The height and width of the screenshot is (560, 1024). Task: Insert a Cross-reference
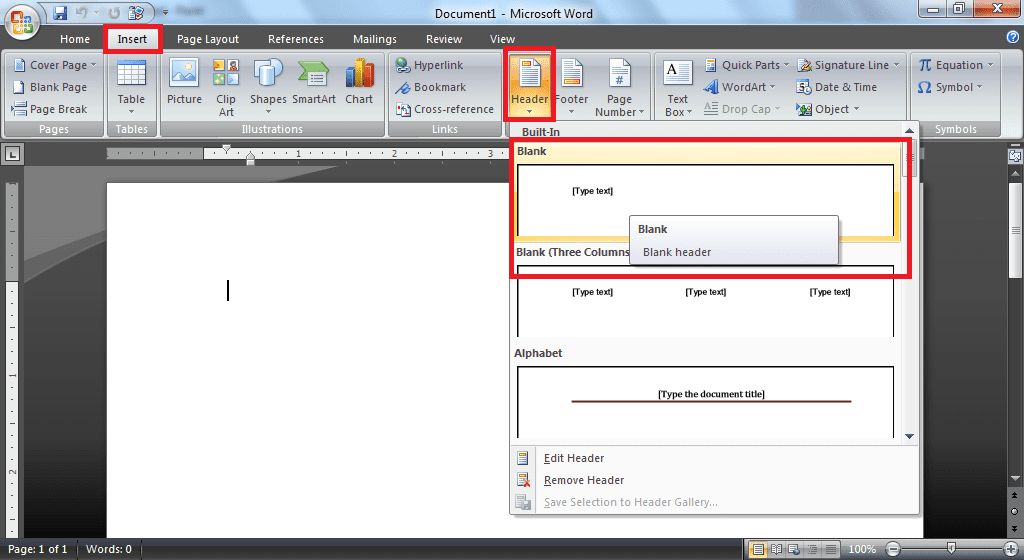(x=445, y=109)
